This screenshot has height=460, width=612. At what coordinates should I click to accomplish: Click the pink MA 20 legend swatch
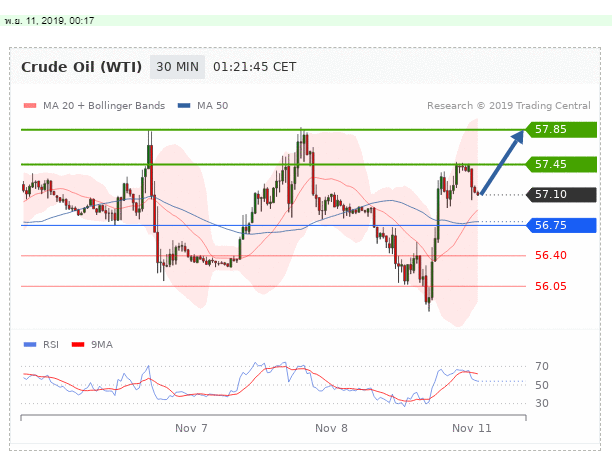(x=30, y=106)
